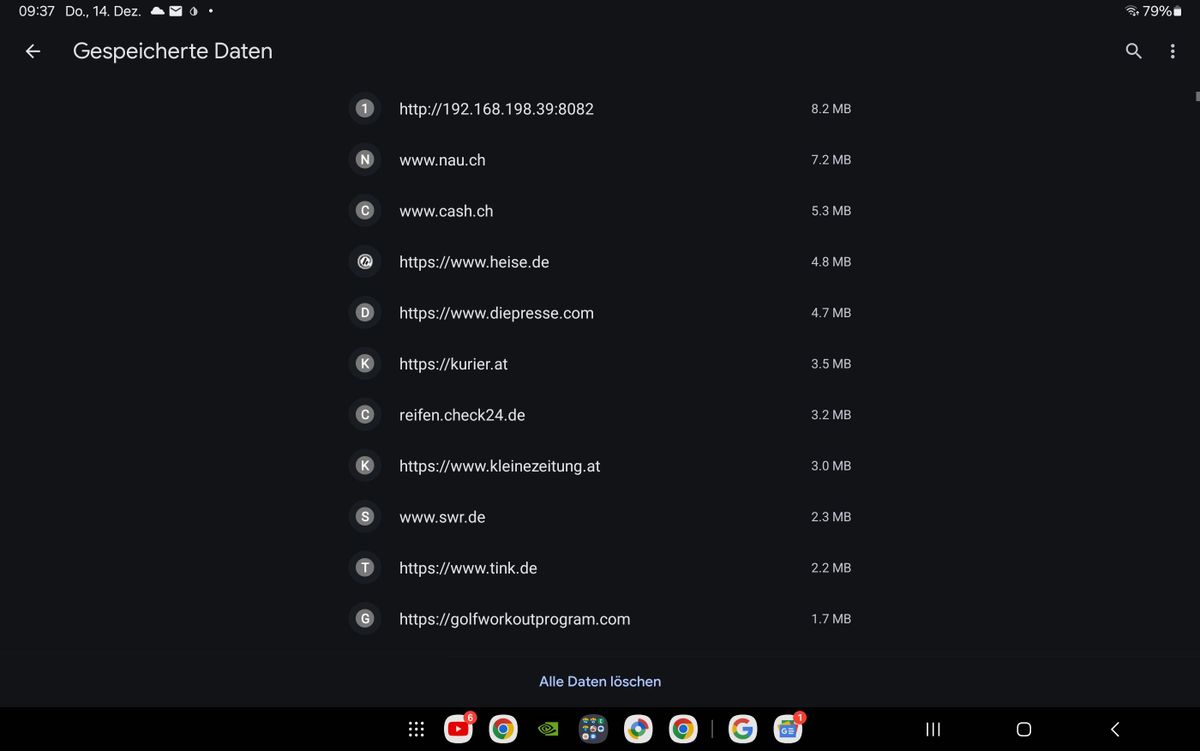
Task: Tap the 5.3 MB size value
Action: (x=831, y=210)
